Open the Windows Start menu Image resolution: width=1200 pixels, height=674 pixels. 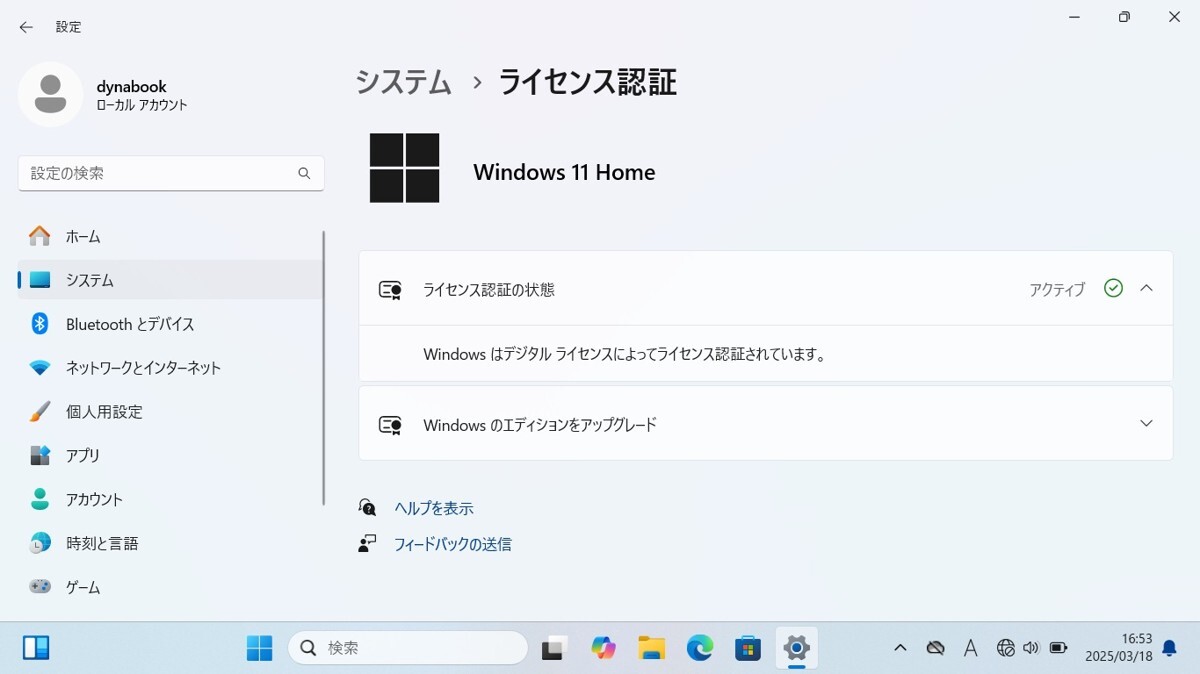(259, 648)
